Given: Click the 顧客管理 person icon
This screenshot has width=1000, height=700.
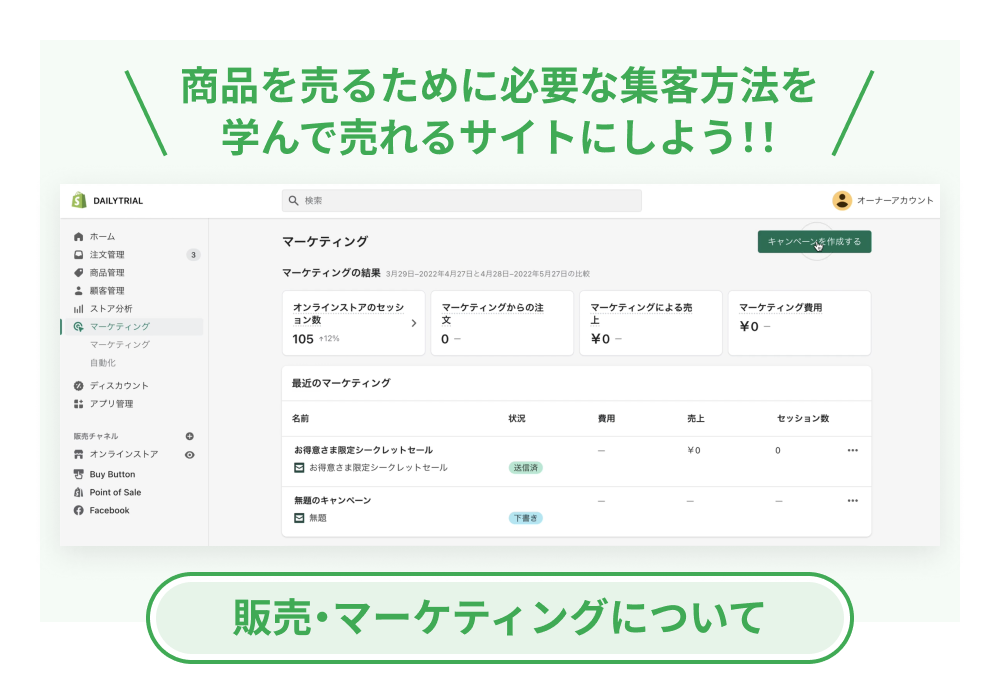Looking at the screenshot, I should click(79, 291).
